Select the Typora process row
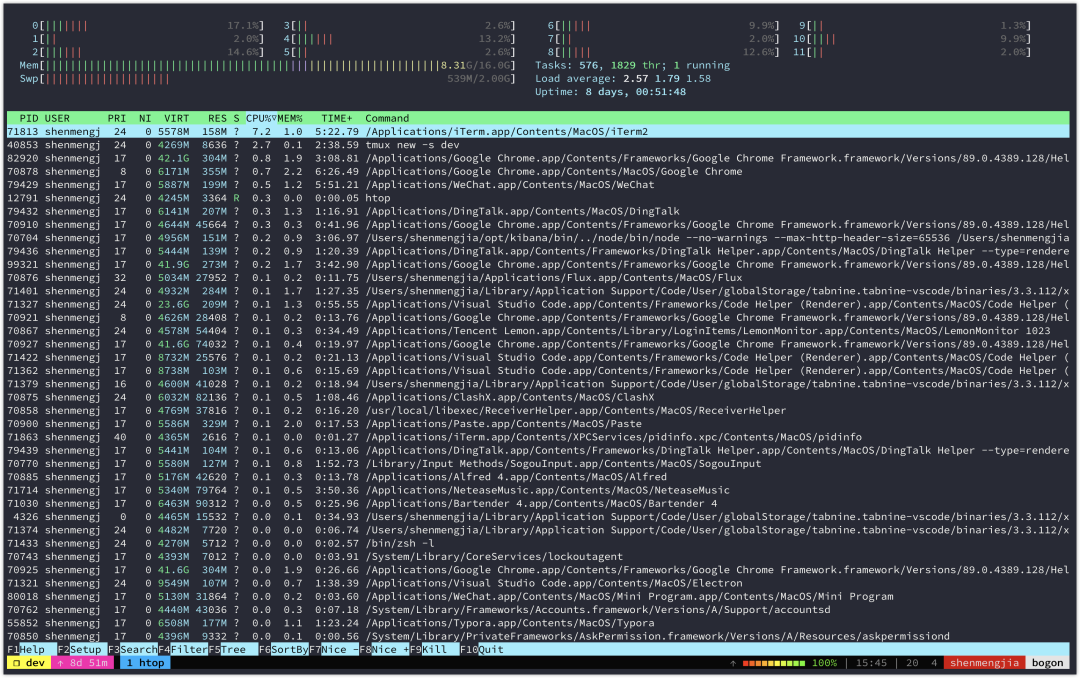1080x678 pixels. pyautogui.click(x=538, y=623)
